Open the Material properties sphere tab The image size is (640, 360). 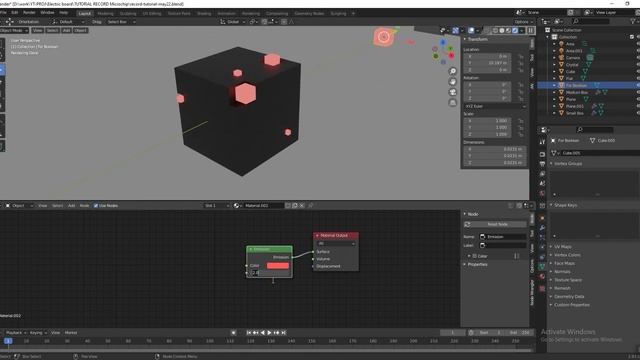(542, 277)
